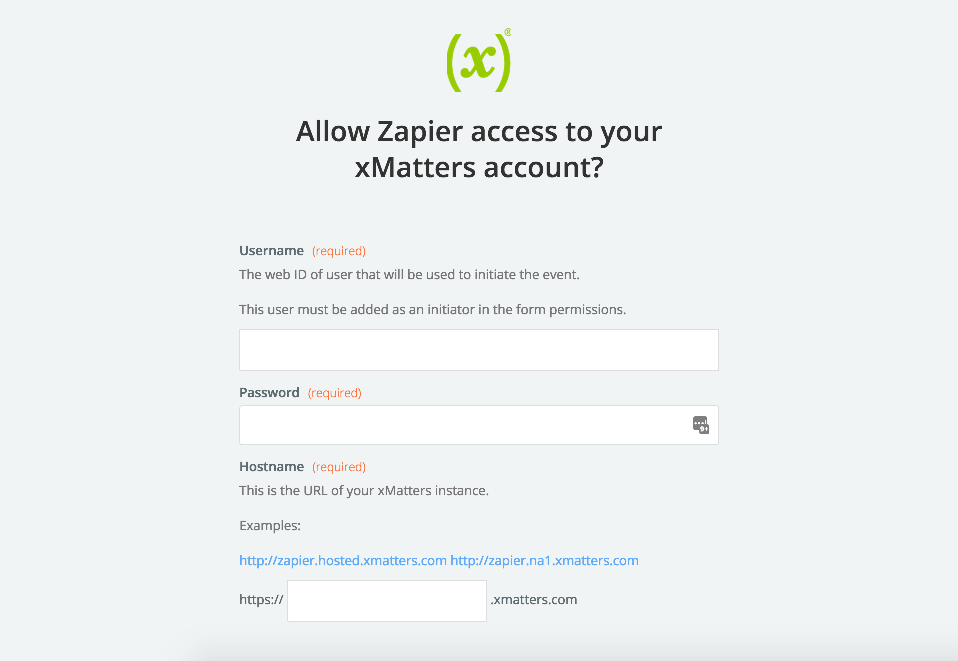Click the 'web ID of user' description text
Screen dimensions: 958x661
(409, 274)
